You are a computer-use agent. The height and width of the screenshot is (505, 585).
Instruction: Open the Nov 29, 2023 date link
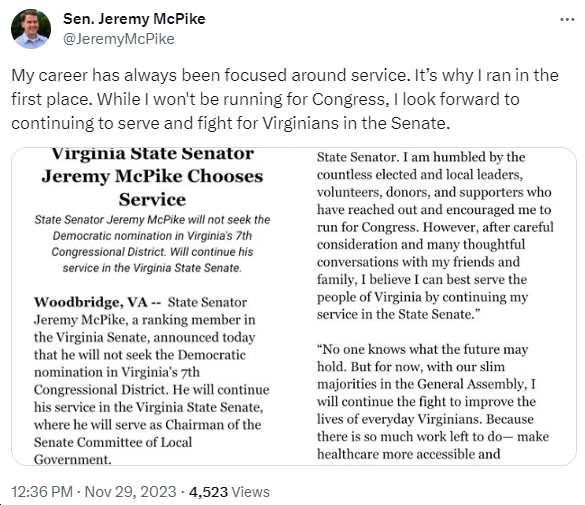point(131,492)
